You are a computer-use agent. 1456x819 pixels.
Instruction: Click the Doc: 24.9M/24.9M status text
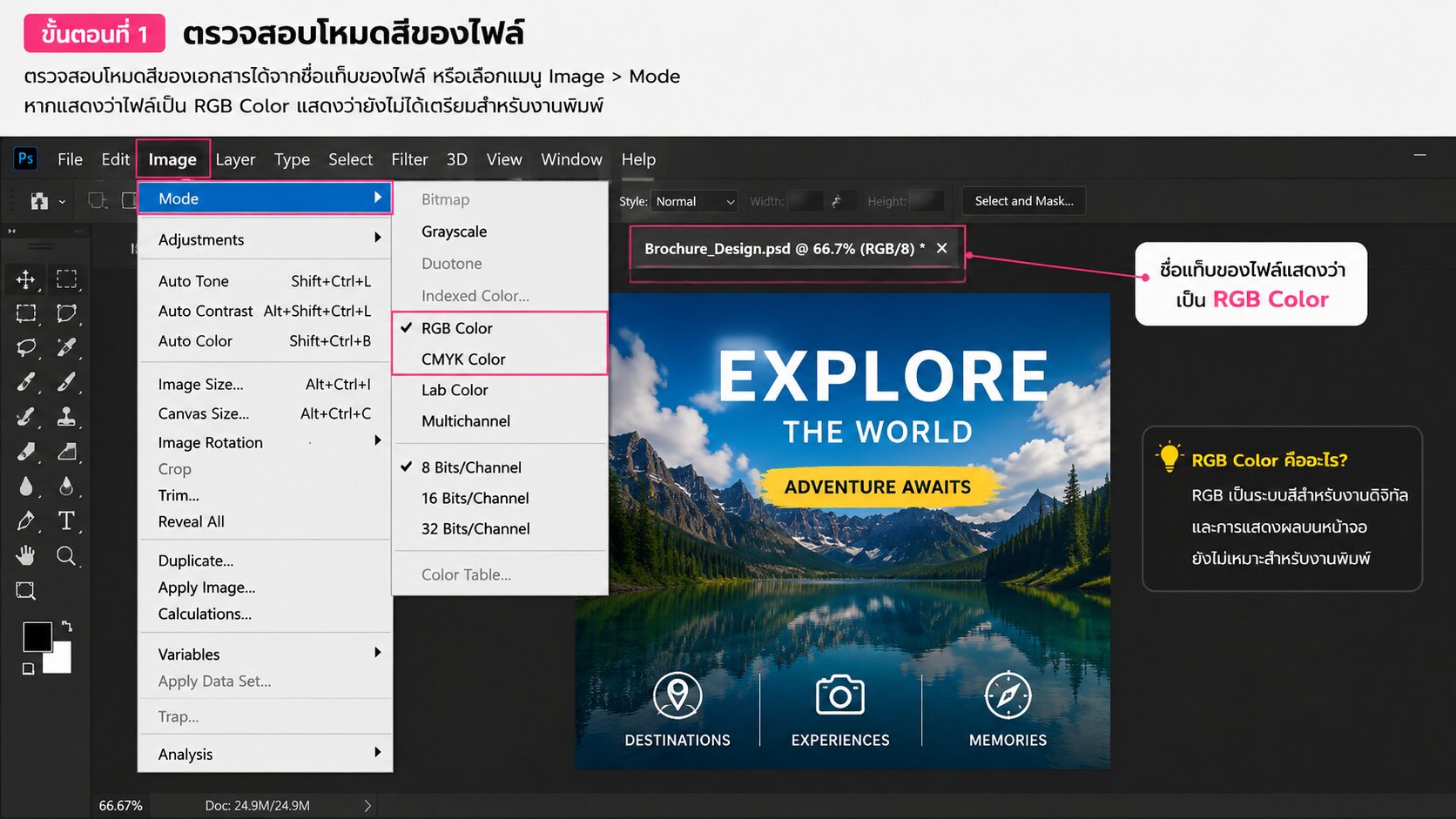click(x=257, y=806)
